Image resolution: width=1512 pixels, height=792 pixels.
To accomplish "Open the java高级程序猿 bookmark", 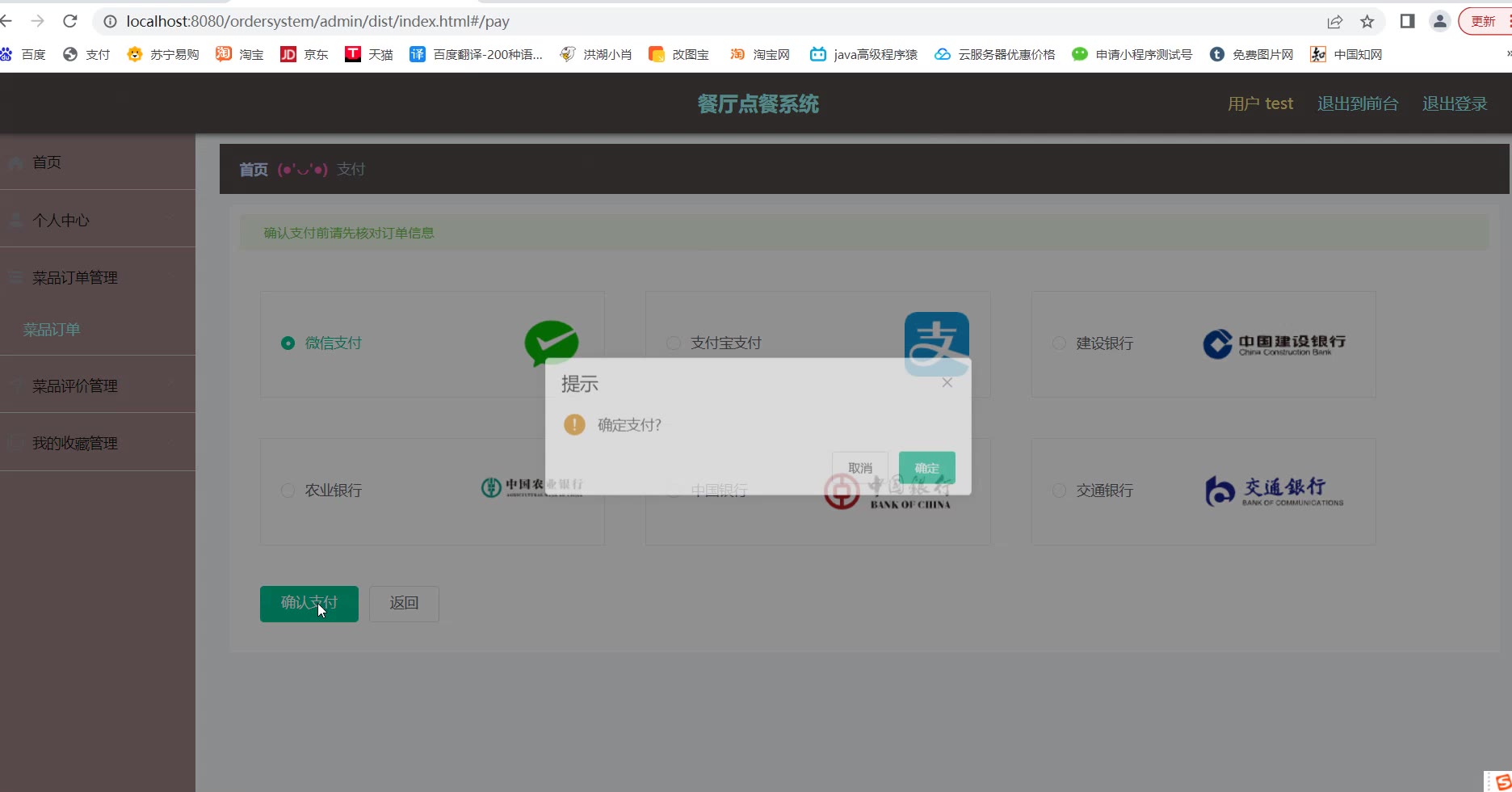I will (864, 54).
